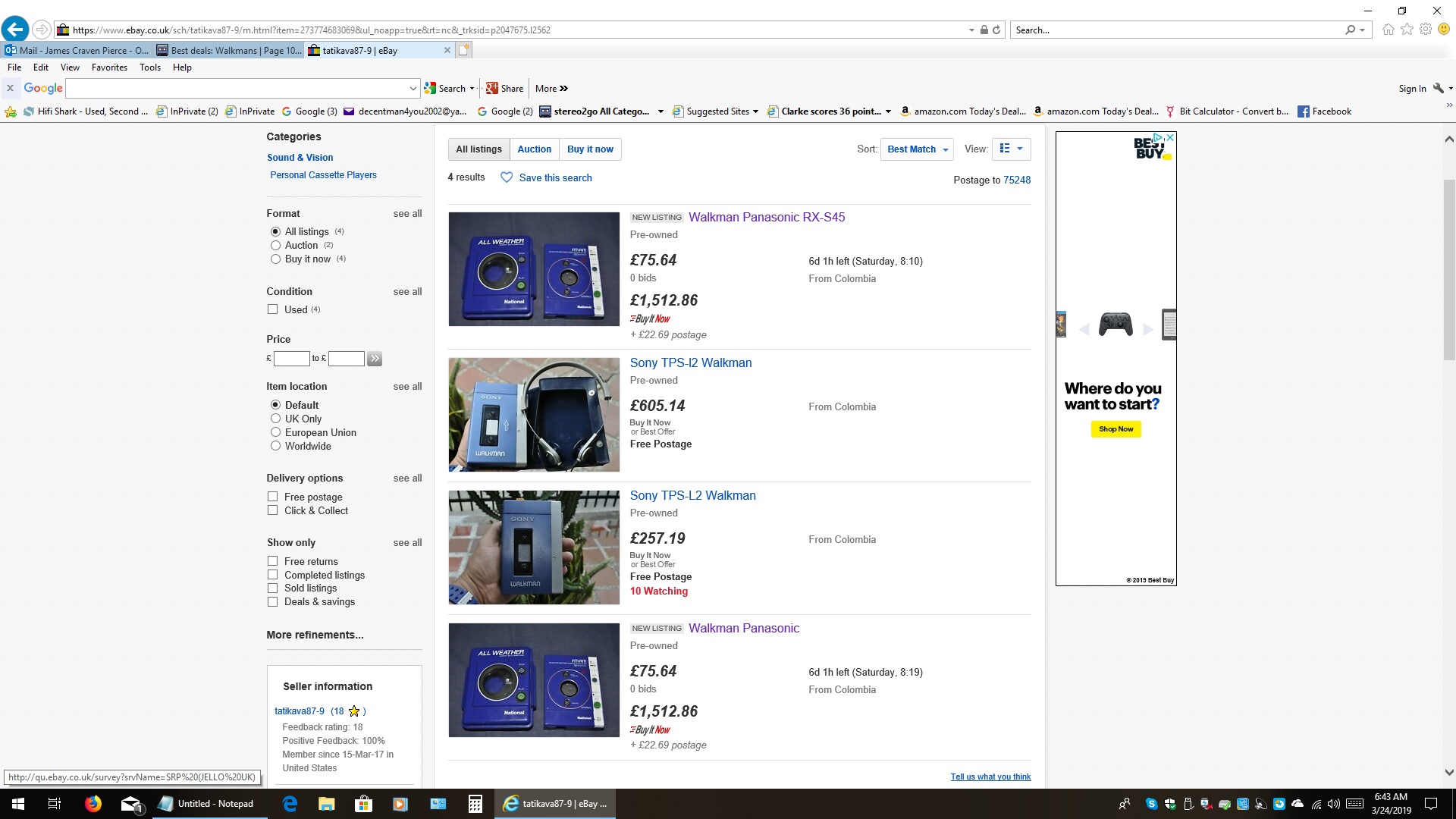Select the All listings format radio button
Screen dimensions: 1456x819
coord(275,231)
